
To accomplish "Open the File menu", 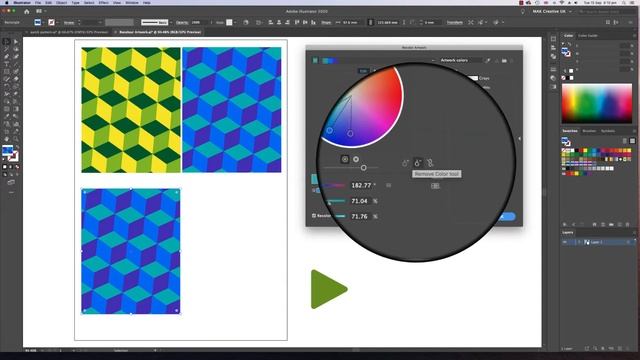I will pos(38,2).
